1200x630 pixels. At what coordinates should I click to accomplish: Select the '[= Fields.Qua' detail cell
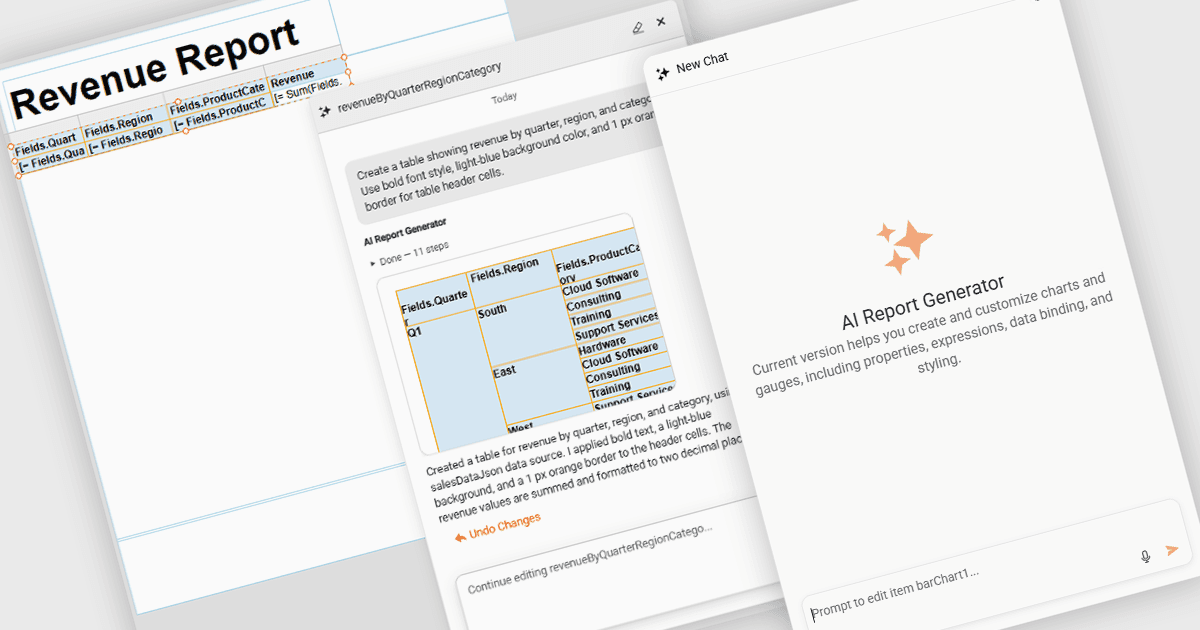51,158
